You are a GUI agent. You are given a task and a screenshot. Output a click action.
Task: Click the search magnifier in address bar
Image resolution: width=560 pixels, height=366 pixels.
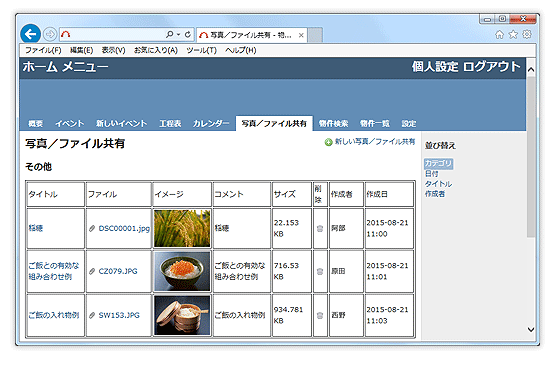[169, 34]
